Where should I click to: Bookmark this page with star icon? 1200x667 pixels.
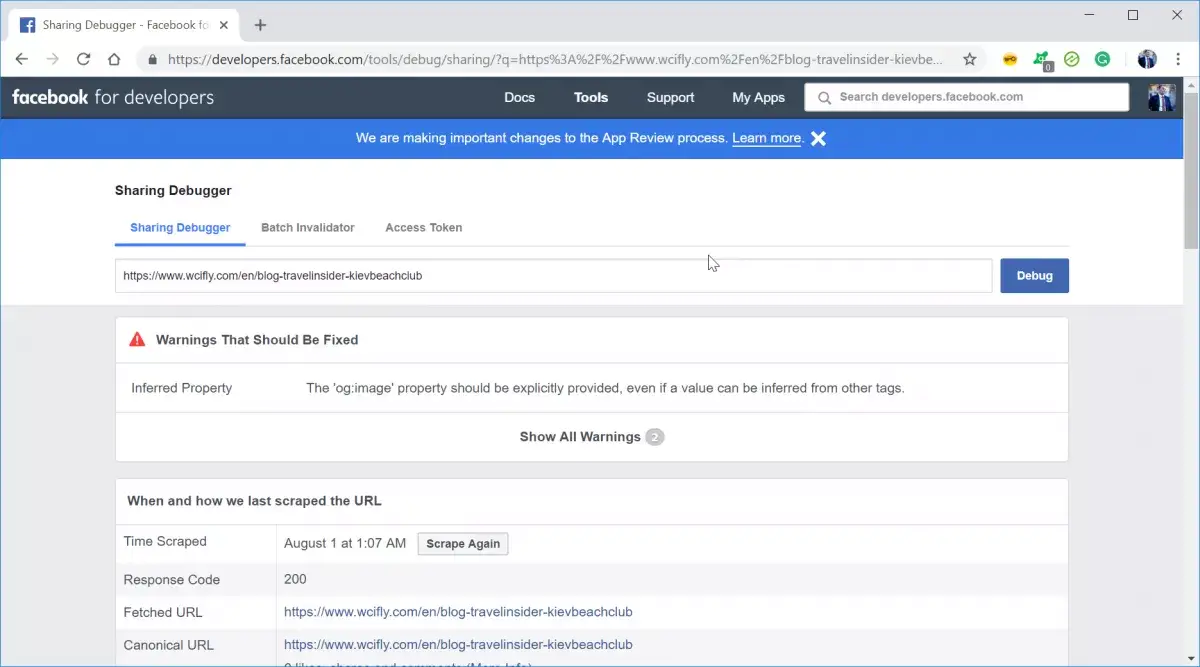pyautogui.click(x=969, y=59)
